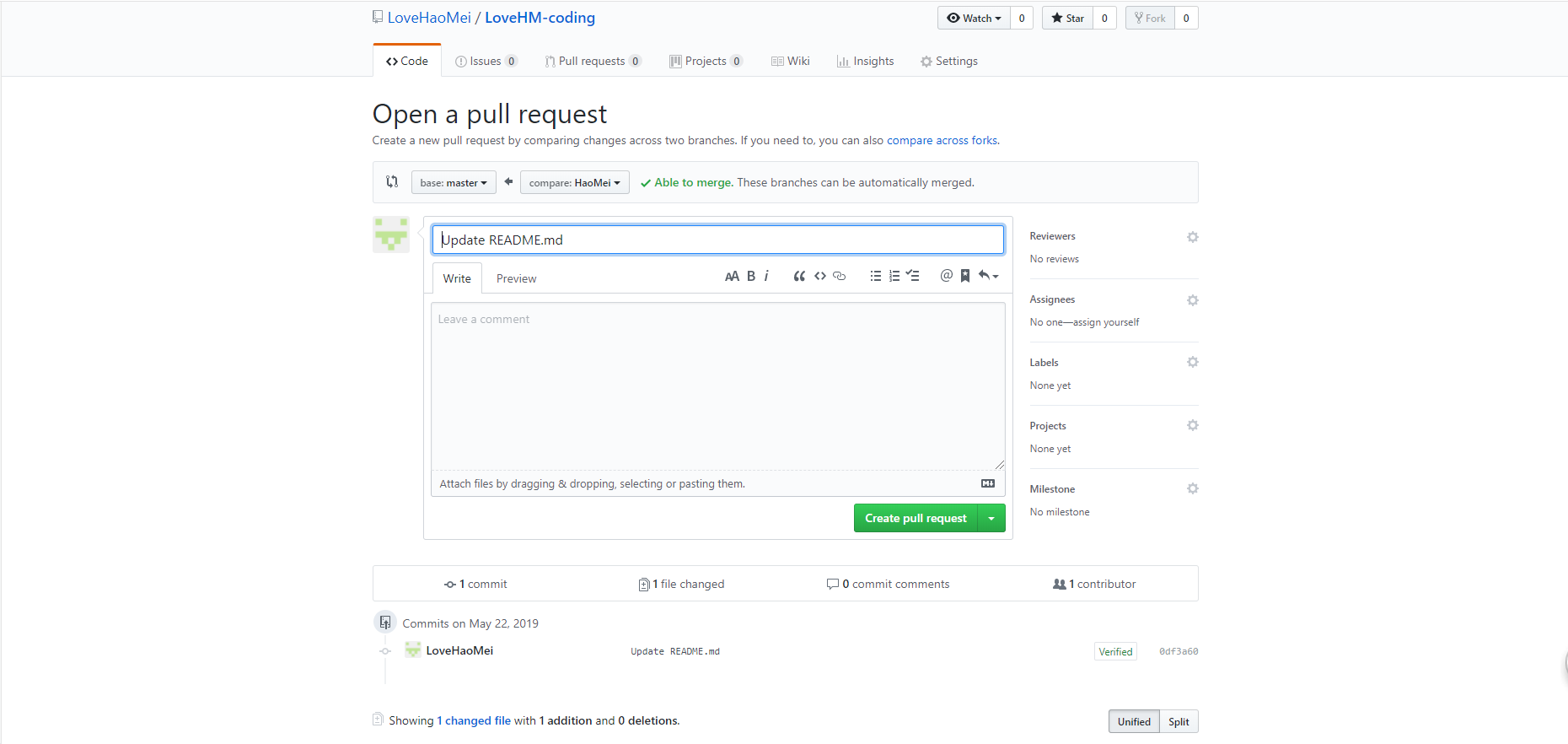Image resolution: width=1568 pixels, height=744 pixels.
Task: Open Labels settings gear
Action: pos(1193,362)
